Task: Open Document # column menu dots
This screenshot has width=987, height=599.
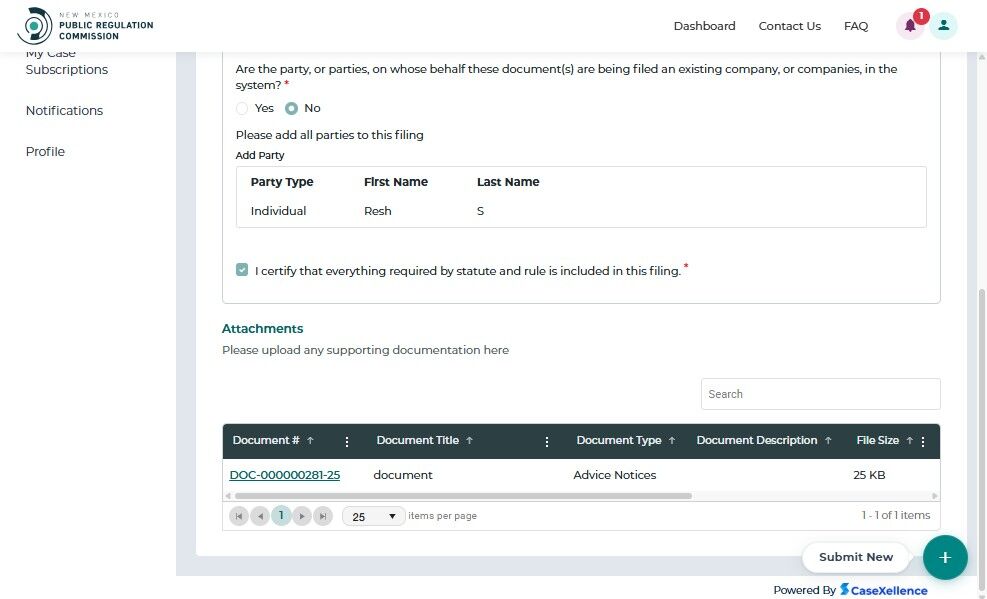Action: 347,442
